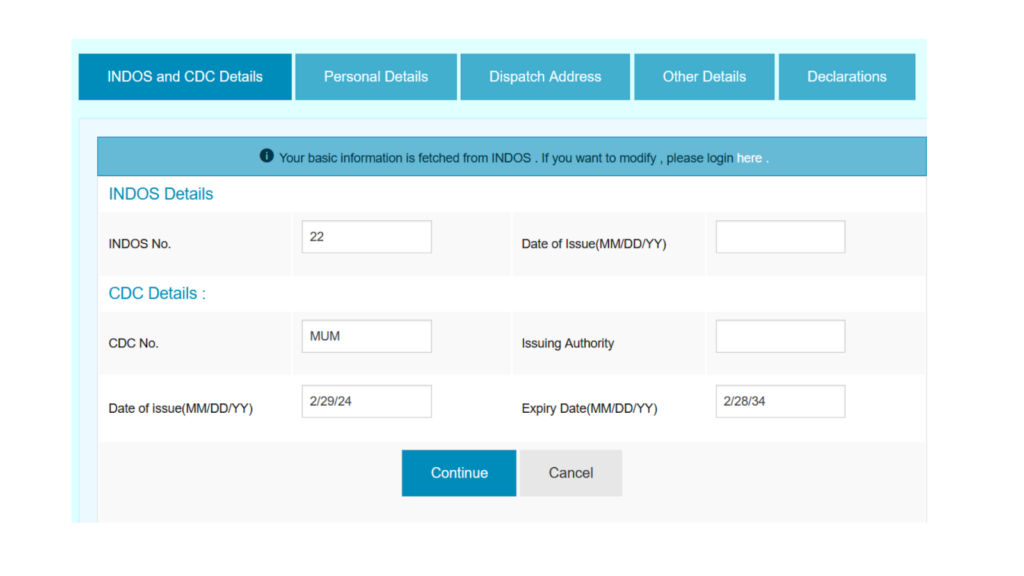The height and width of the screenshot is (576, 1024).
Task: Switch to the Personal Details tab
Action: (x=376, y=77)
